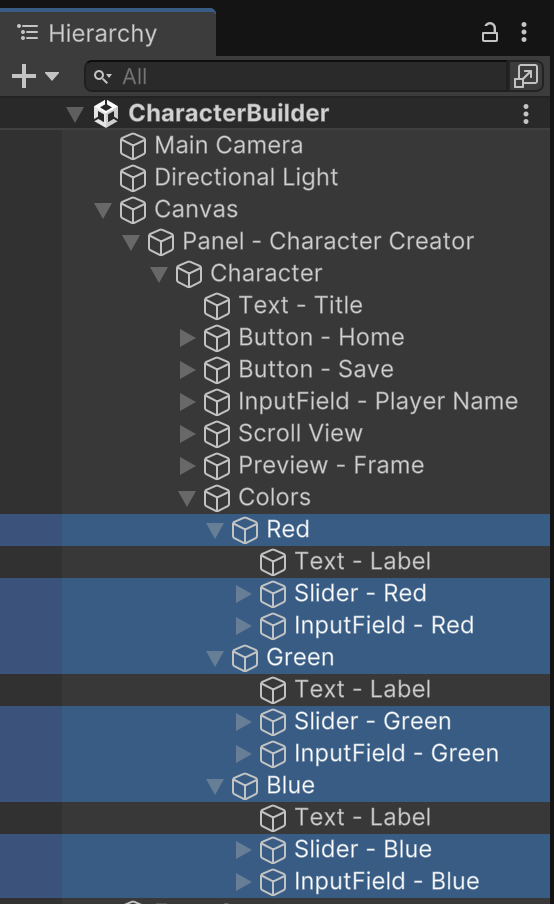This screenshot has height=904, width=554.
Task: Click the Hierarchy search field
Action: (x=296, y=76)
